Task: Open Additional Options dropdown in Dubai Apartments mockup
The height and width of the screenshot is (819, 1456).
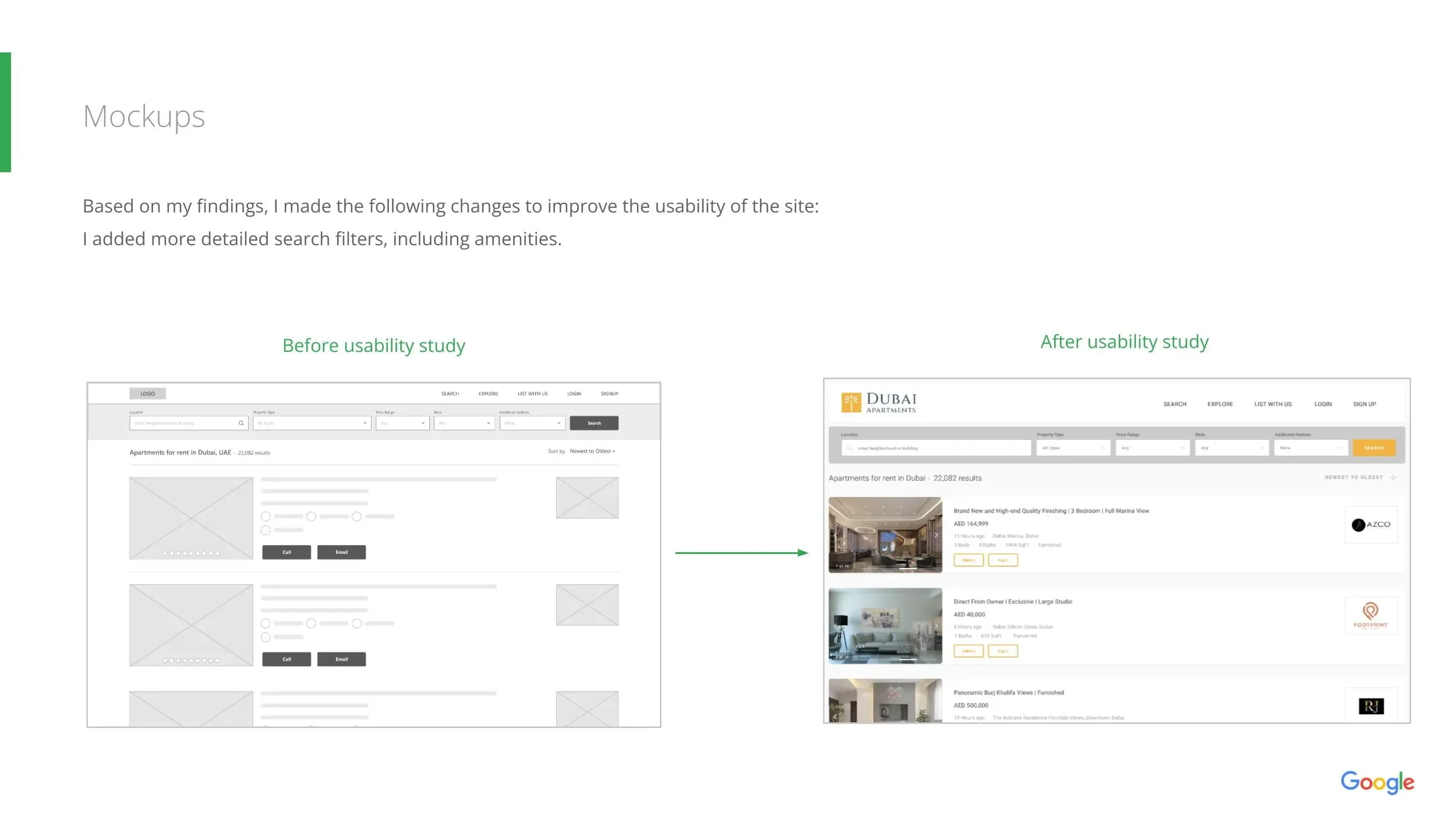Action: pyautogui.click(x=1310, y=448)
